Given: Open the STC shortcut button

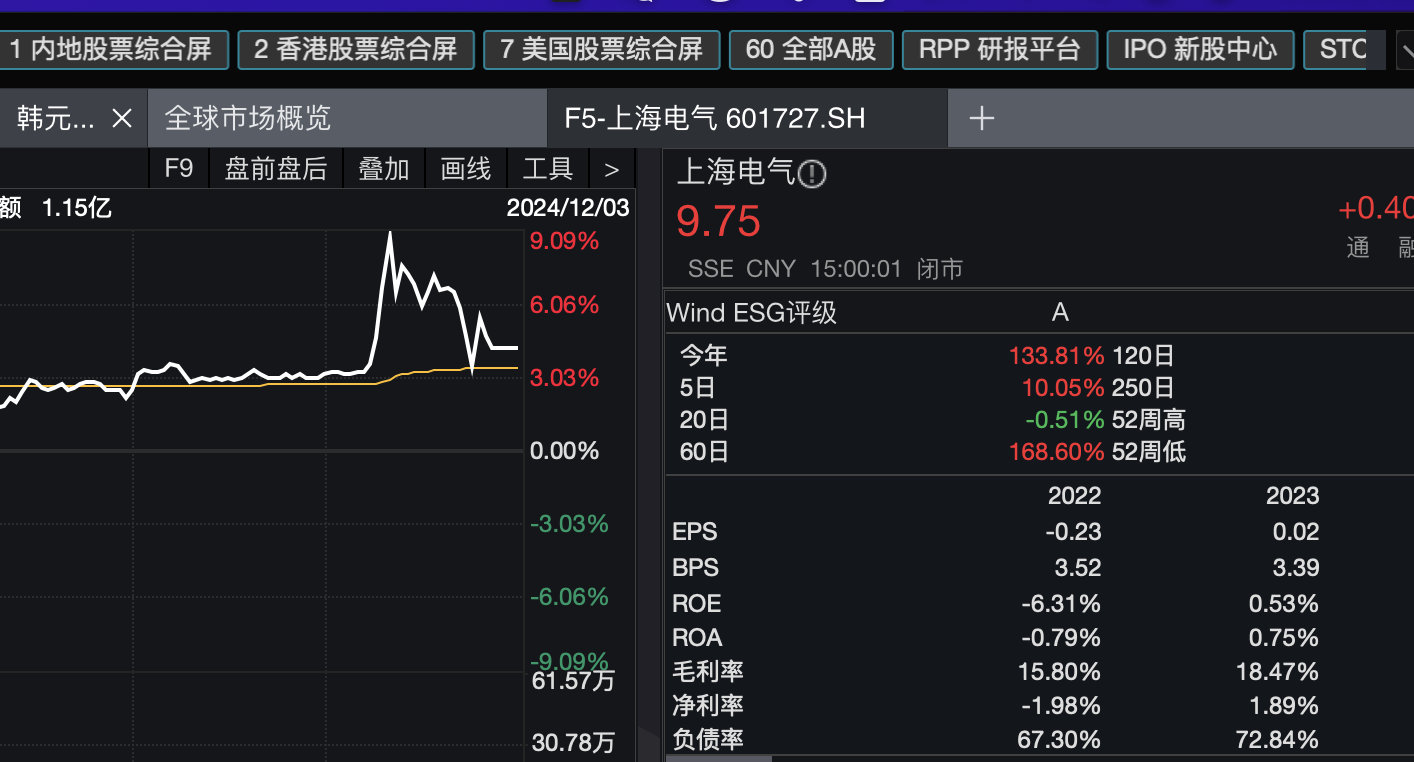Looking at the screenshot, I should 1344,50.
